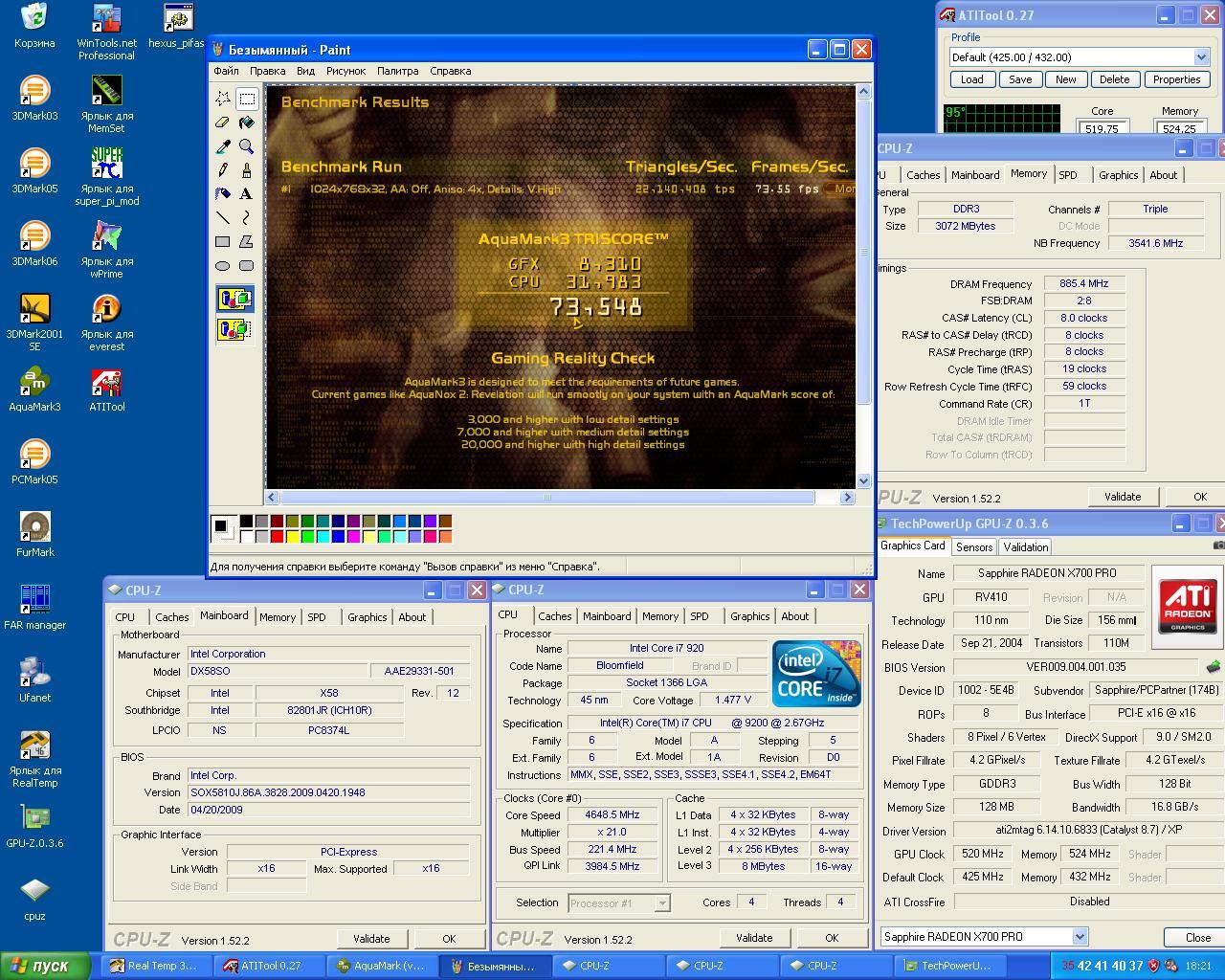Enable transparent selection mode in Paint

tap(234, 329)
